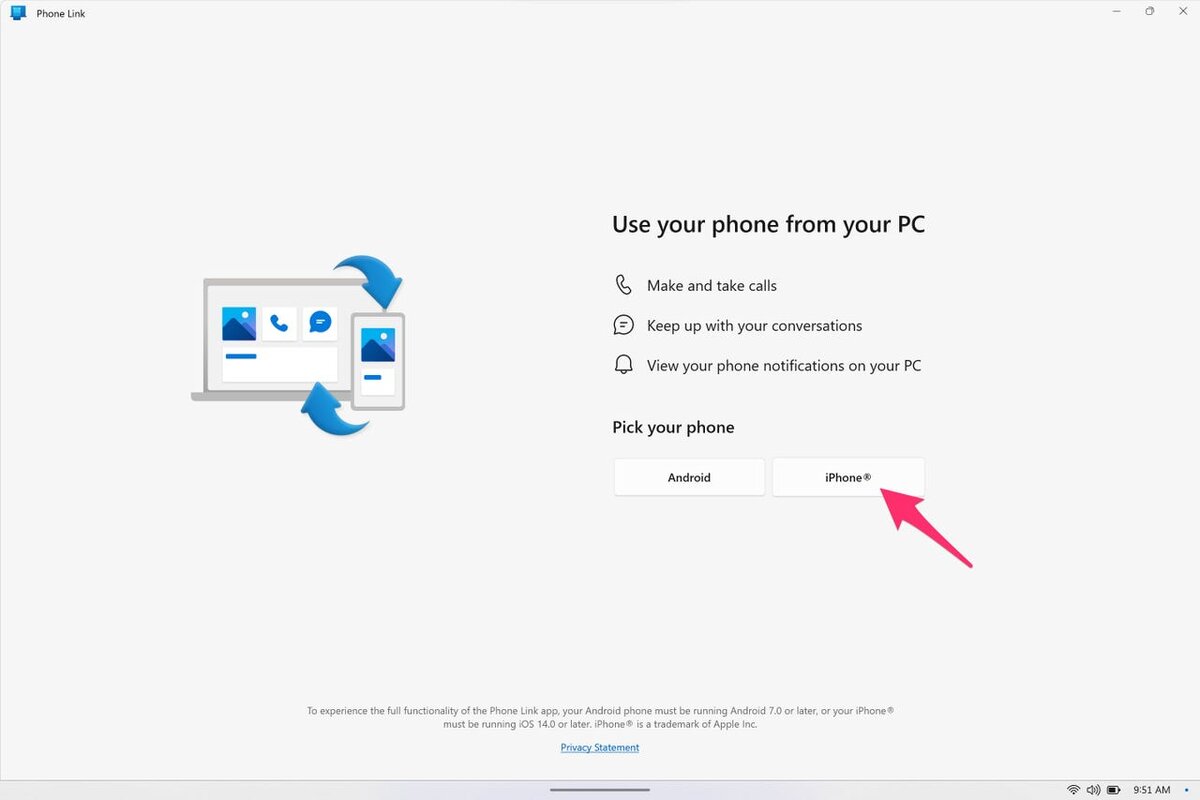Viewport: 1200px width, 800px height.
Task: Click the phone device in the illustration
Action: click(378, 361)
